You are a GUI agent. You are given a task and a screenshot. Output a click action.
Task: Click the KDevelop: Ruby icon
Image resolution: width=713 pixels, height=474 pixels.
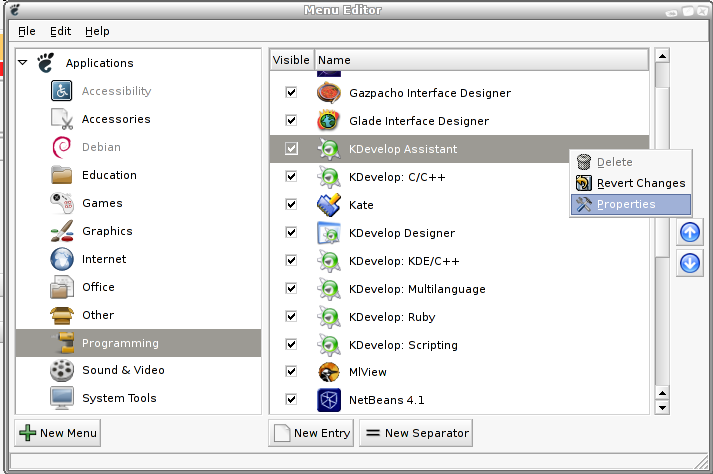pos(328,317)
